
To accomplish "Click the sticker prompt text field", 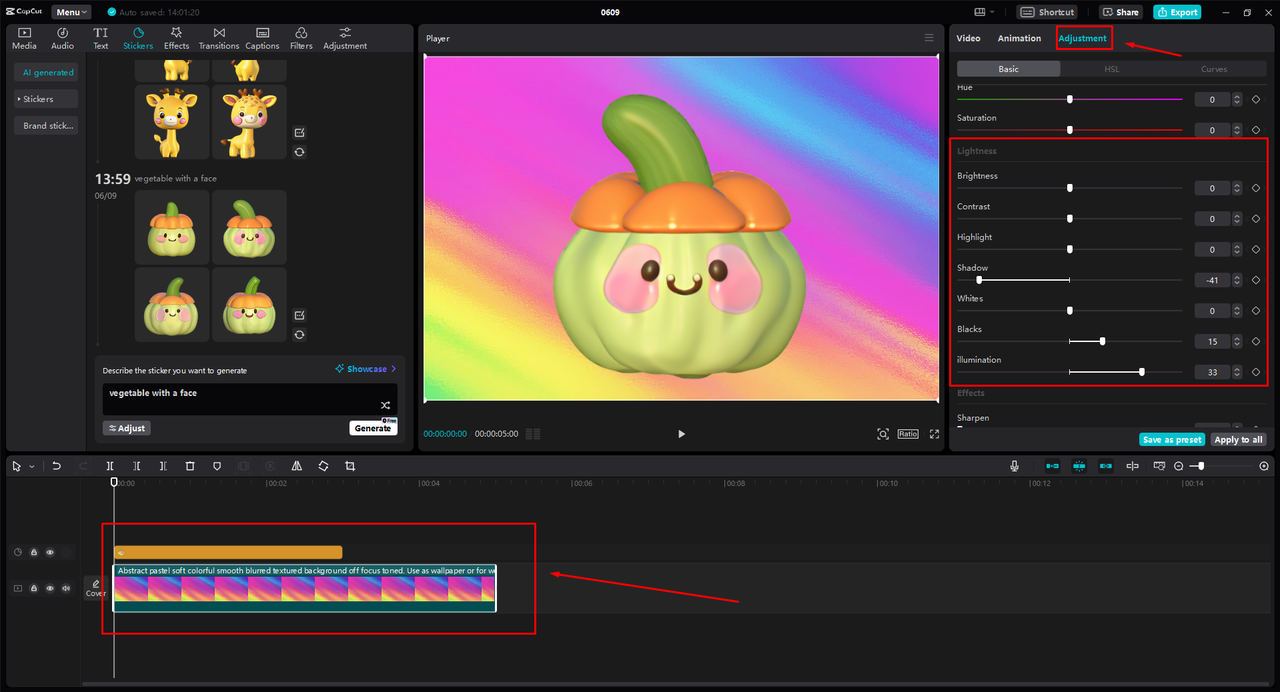I will [x=250, y=399].
